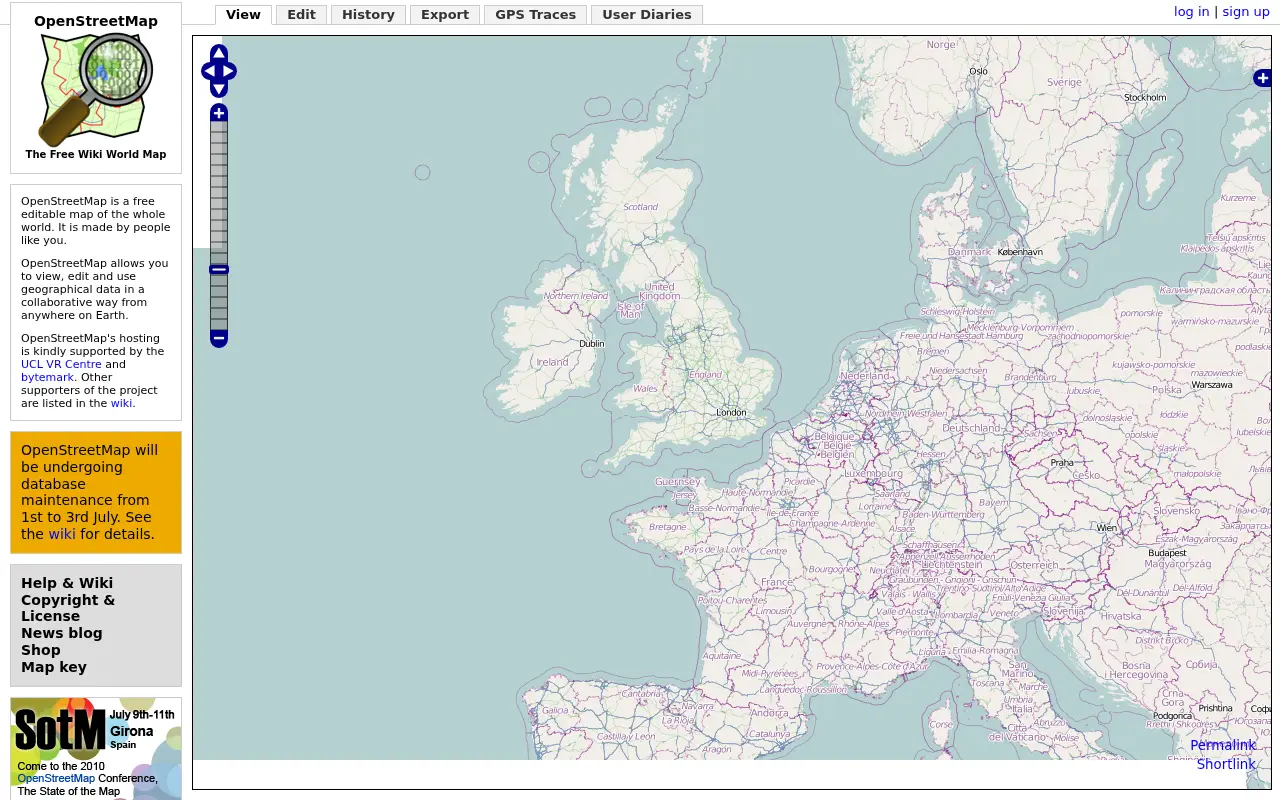Open Help & Wiki
The height and width of the screenshot is (800, 1280).
[x=67, y=583]
